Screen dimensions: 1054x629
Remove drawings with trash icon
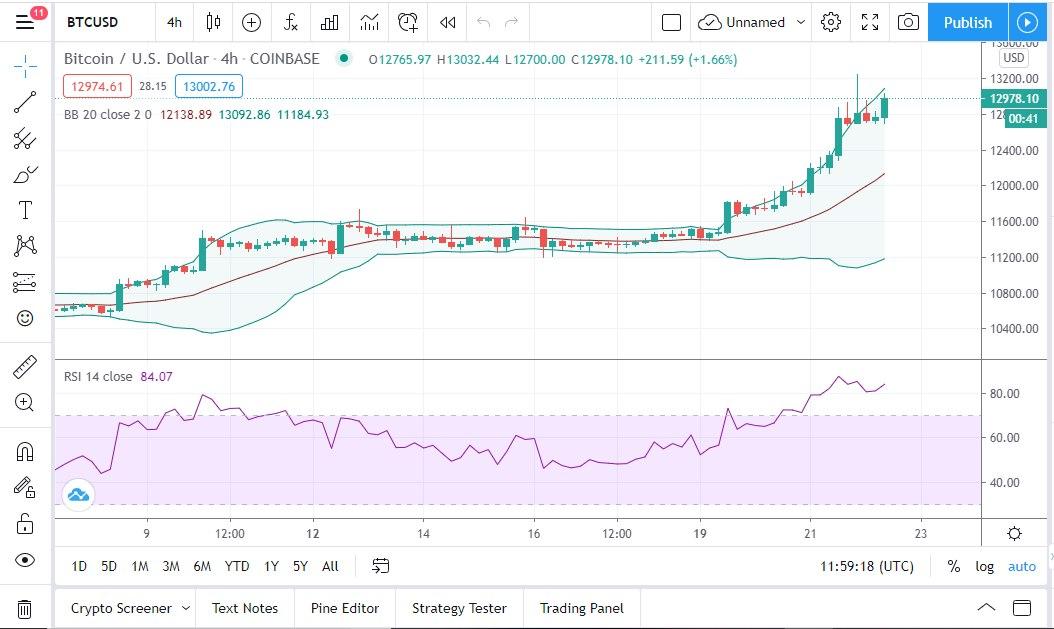[24, 609]
